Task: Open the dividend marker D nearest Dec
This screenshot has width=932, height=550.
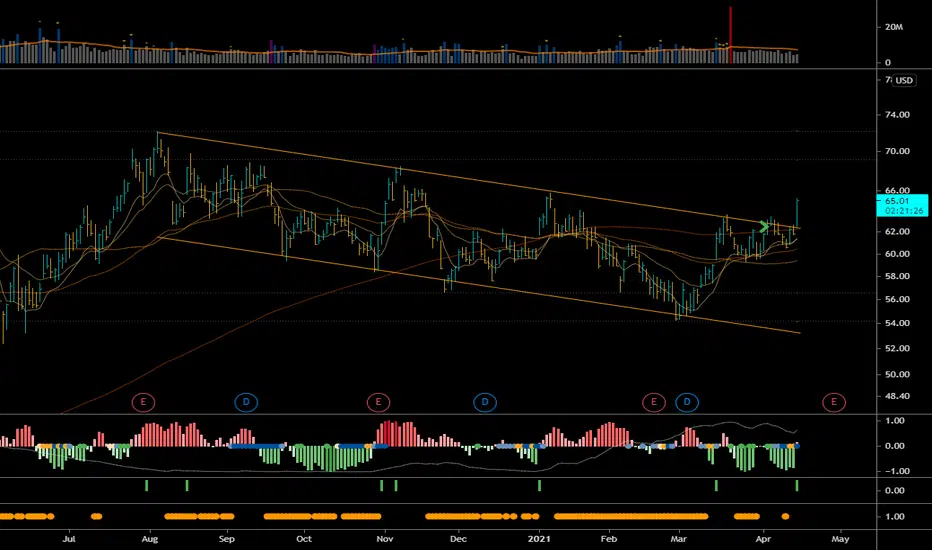Action: pos(485,402)
